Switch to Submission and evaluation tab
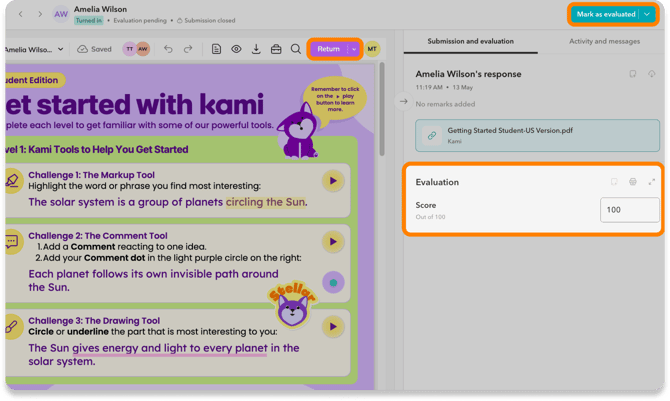 point(470,41)
